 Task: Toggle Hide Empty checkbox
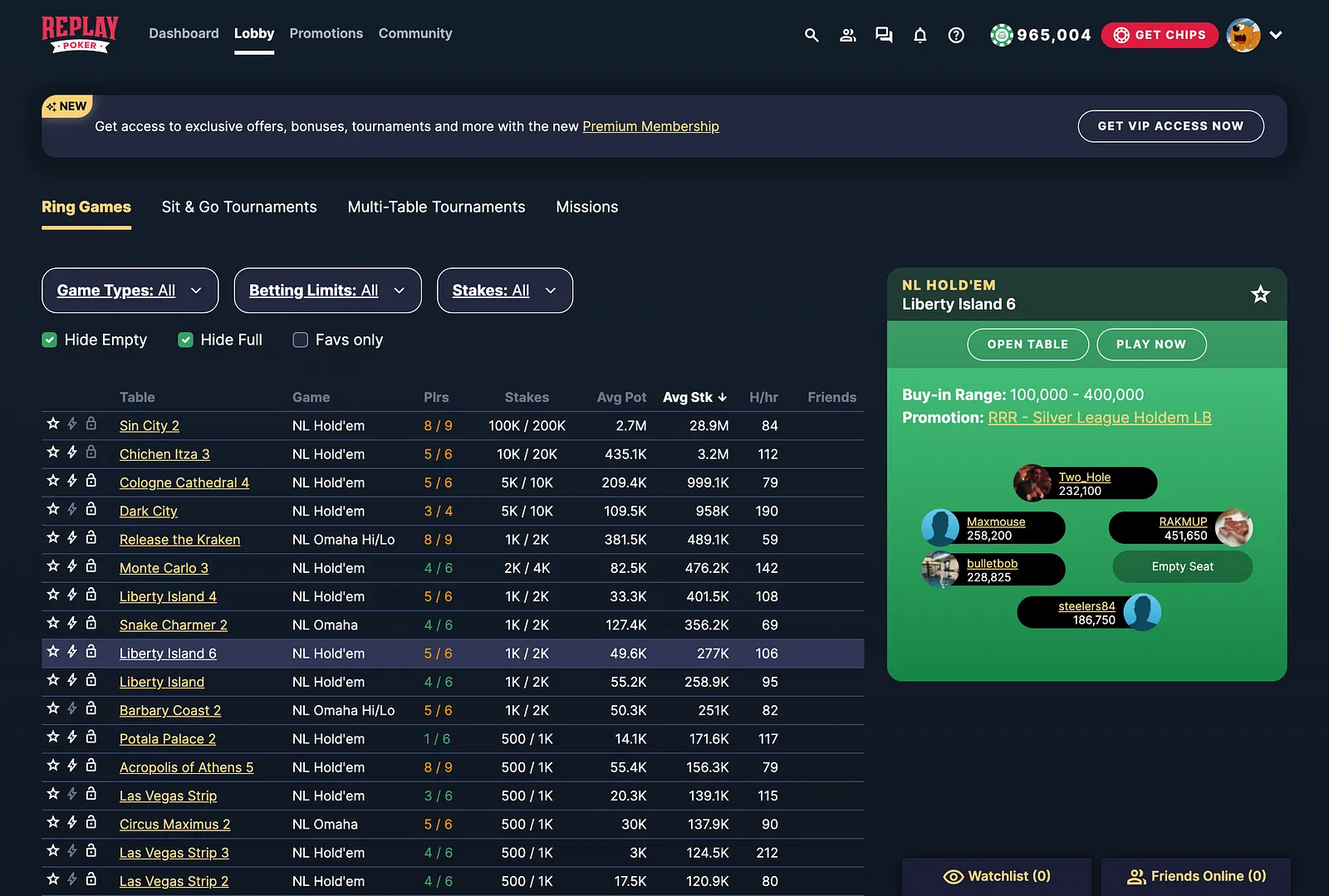point(50,340)
